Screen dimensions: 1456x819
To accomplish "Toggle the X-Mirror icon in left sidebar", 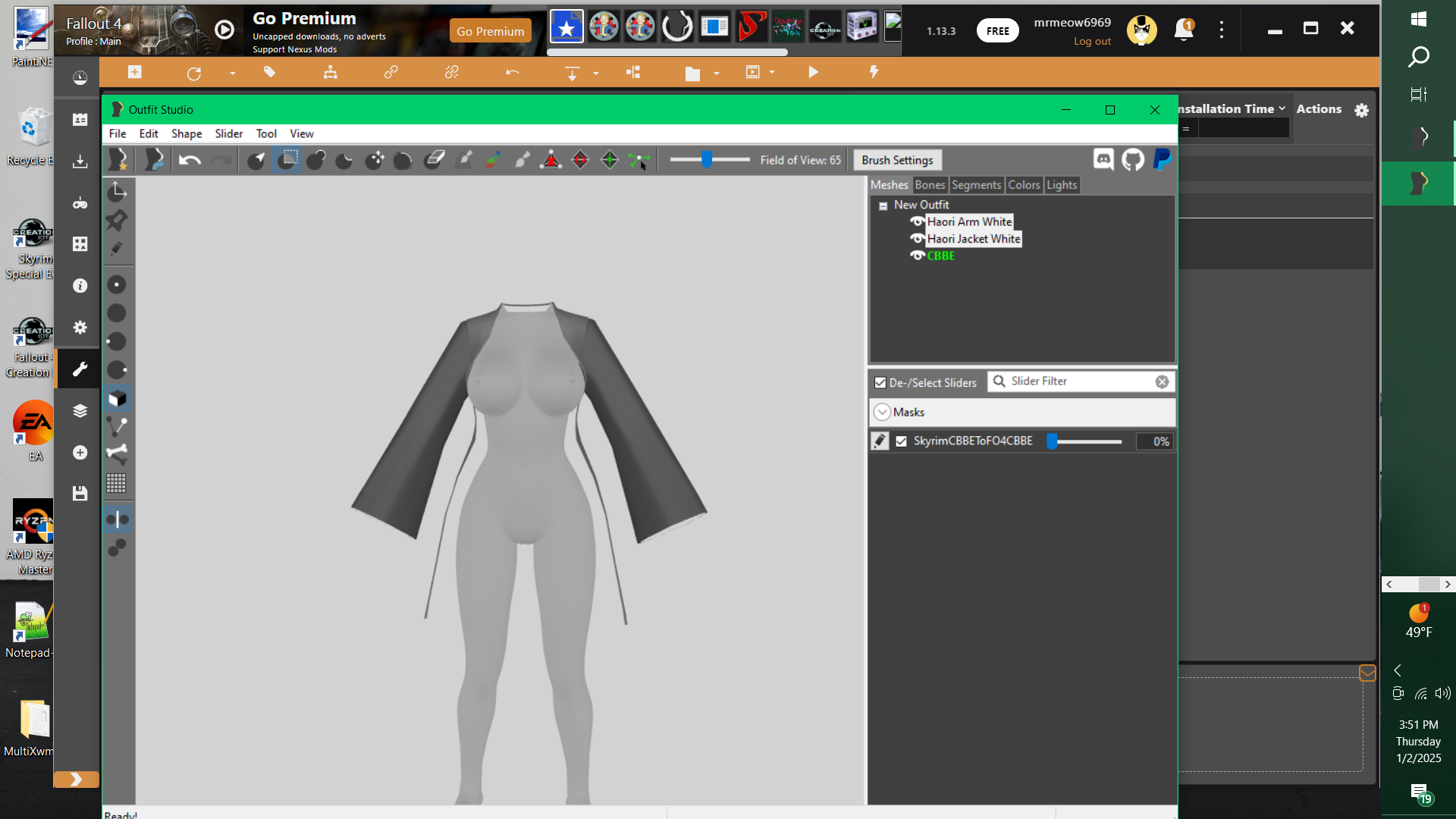I will click(117, 519).
